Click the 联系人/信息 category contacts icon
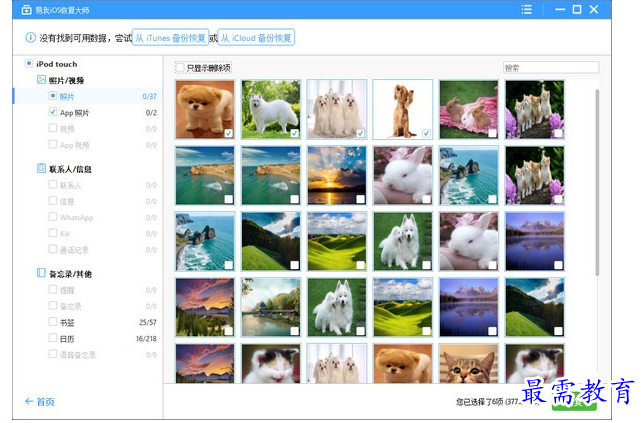643x423 pixels. tap(41, 168)
